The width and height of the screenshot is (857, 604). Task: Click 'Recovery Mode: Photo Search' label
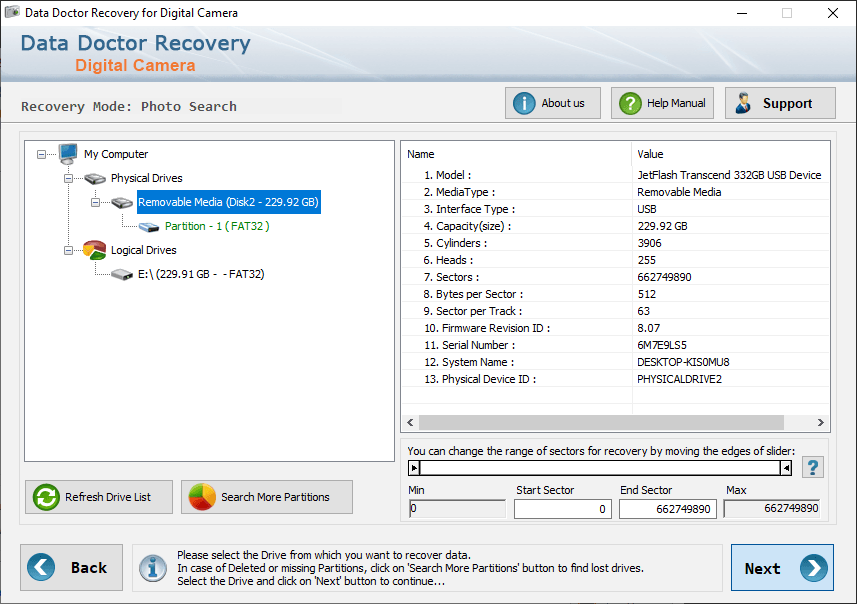(x=129, y=106)
